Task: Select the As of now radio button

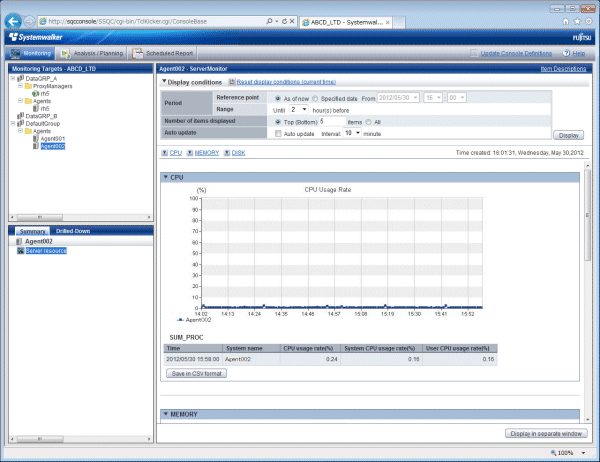Action: 278,98
